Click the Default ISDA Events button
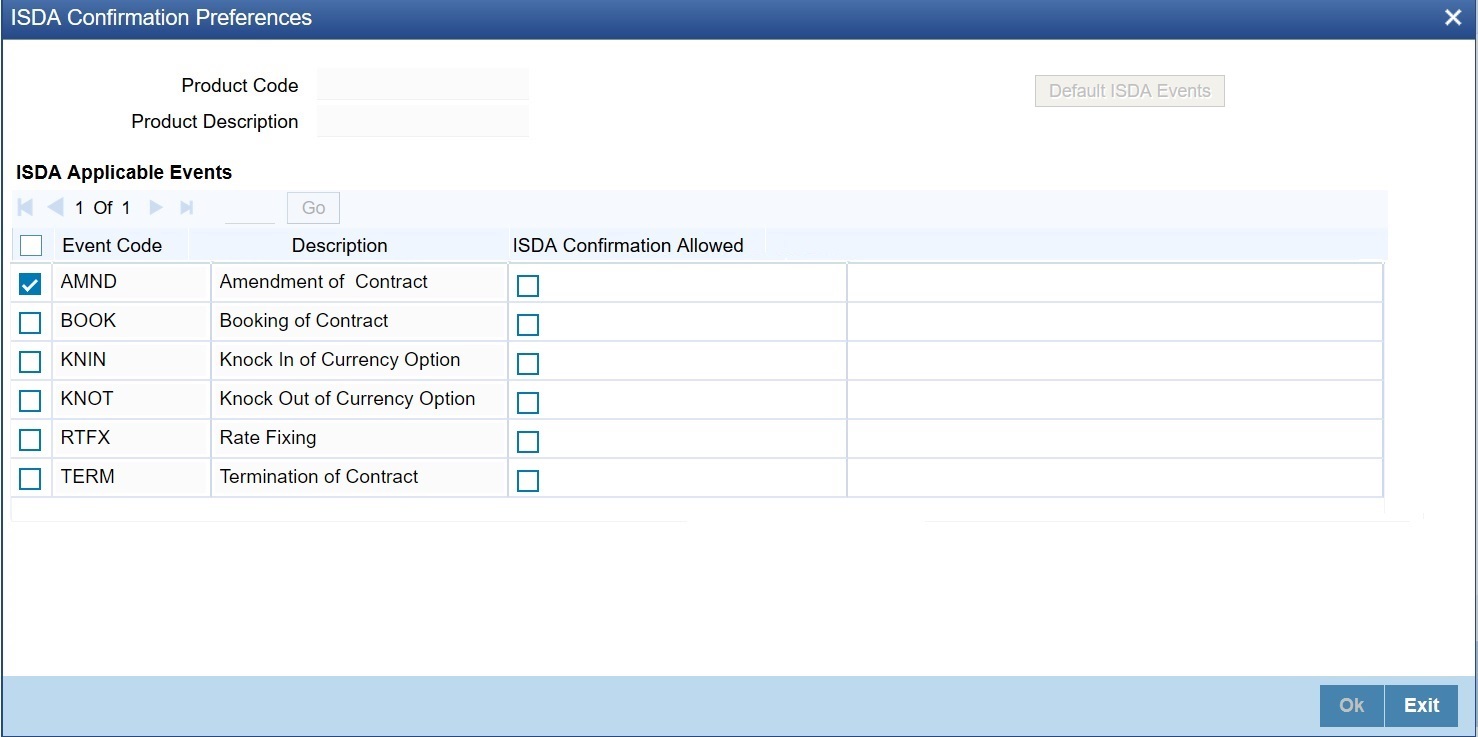The height and width of the screenshot is (737, 1478). (1130, 91)
